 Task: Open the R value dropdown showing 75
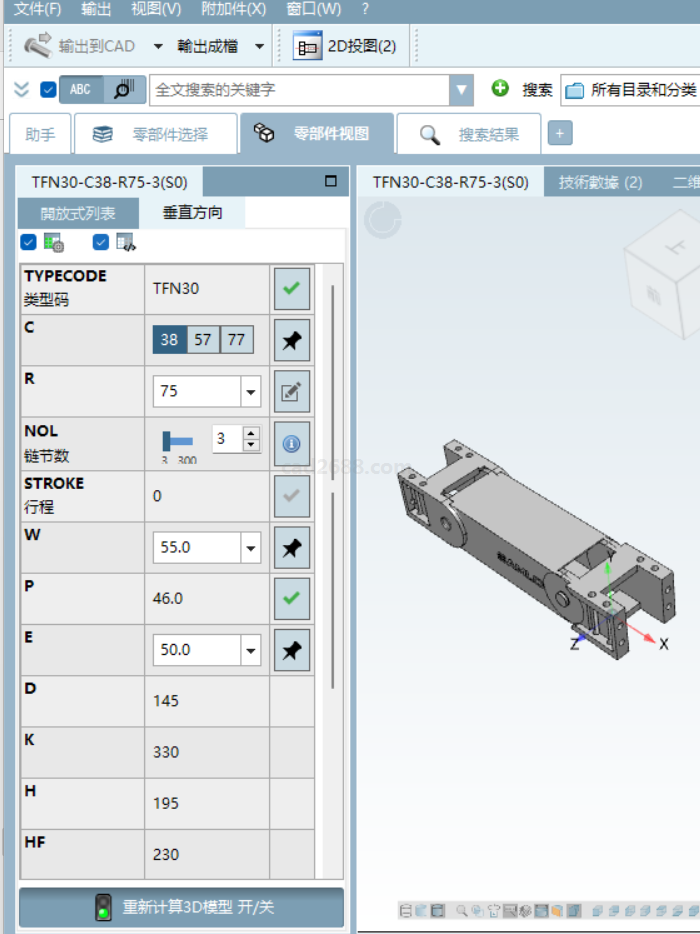click(x=250, y=392)
